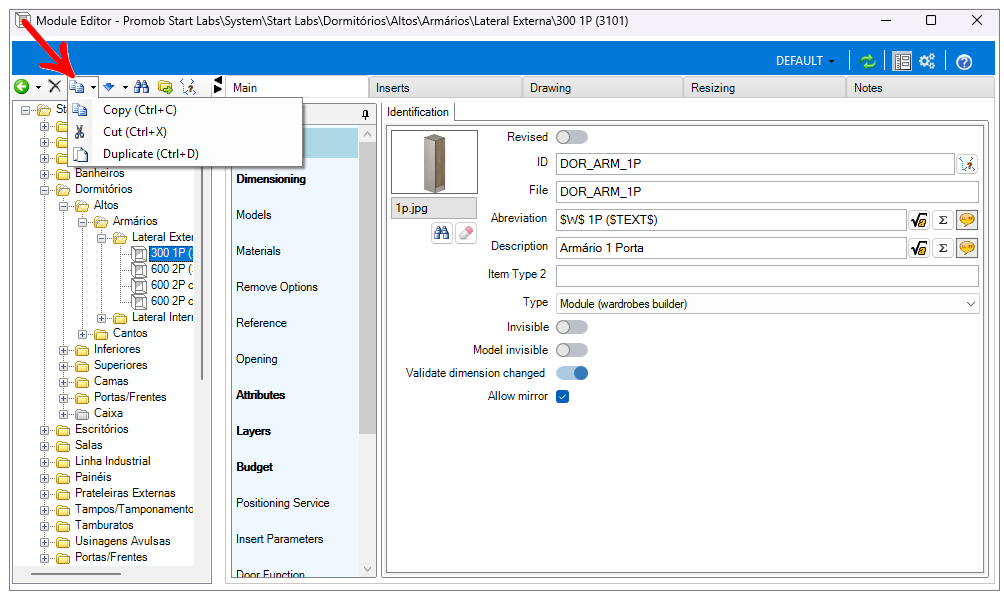
Task: Click the blue help question mark icon
Action: click(964, 61)
